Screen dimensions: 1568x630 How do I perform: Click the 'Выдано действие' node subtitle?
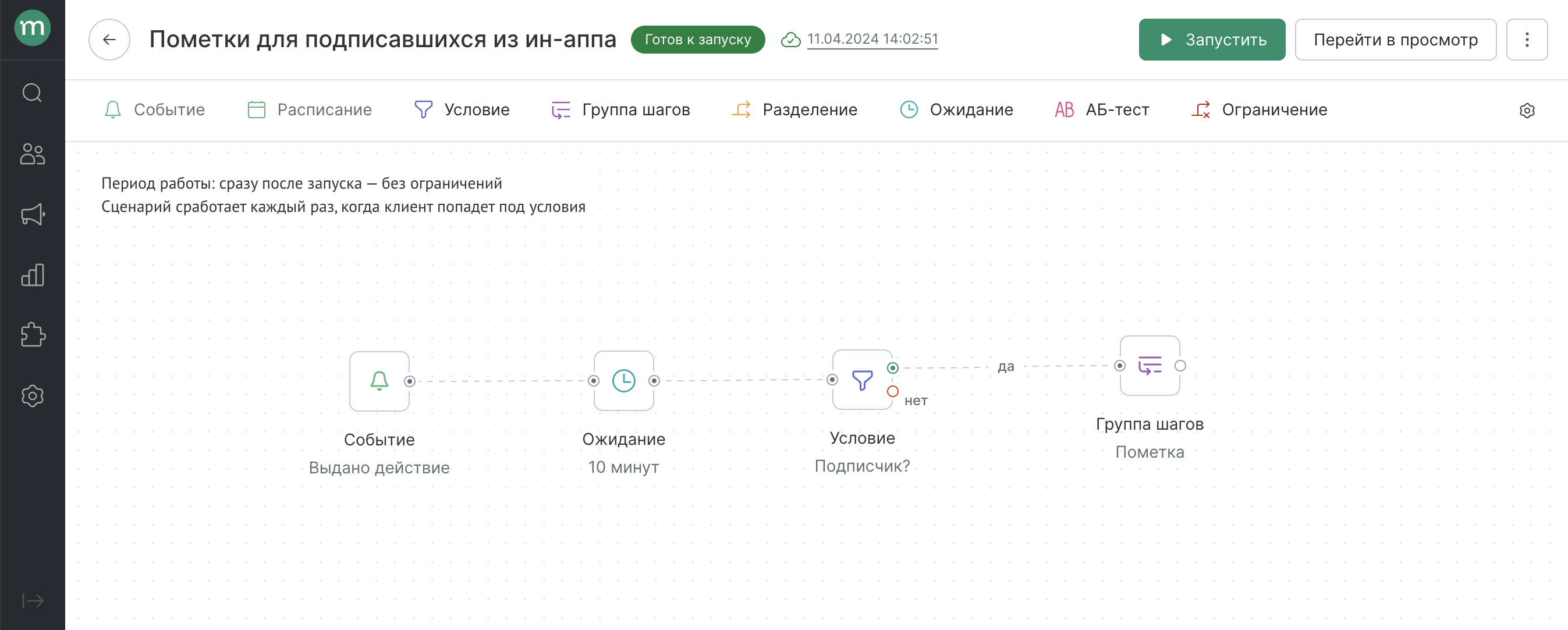(379, 468)
